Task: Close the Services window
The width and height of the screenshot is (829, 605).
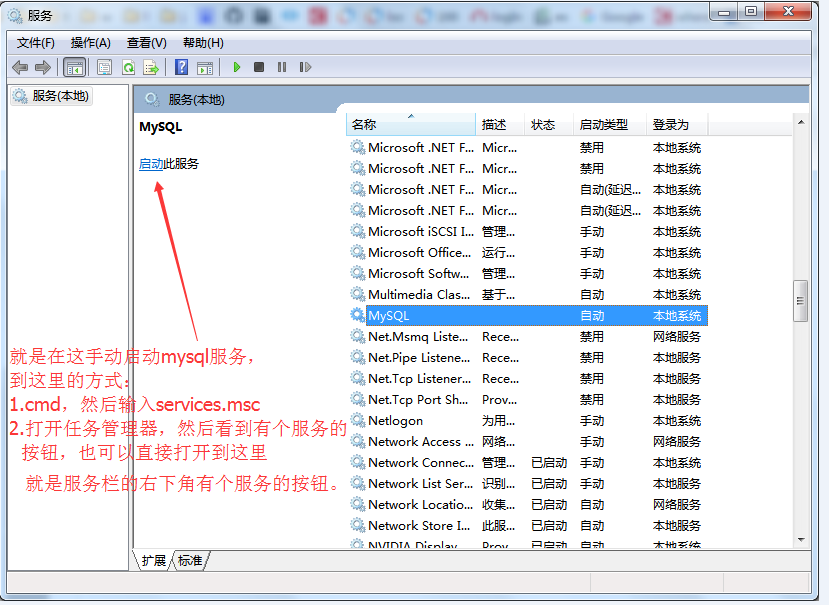Action: [788, 12]
